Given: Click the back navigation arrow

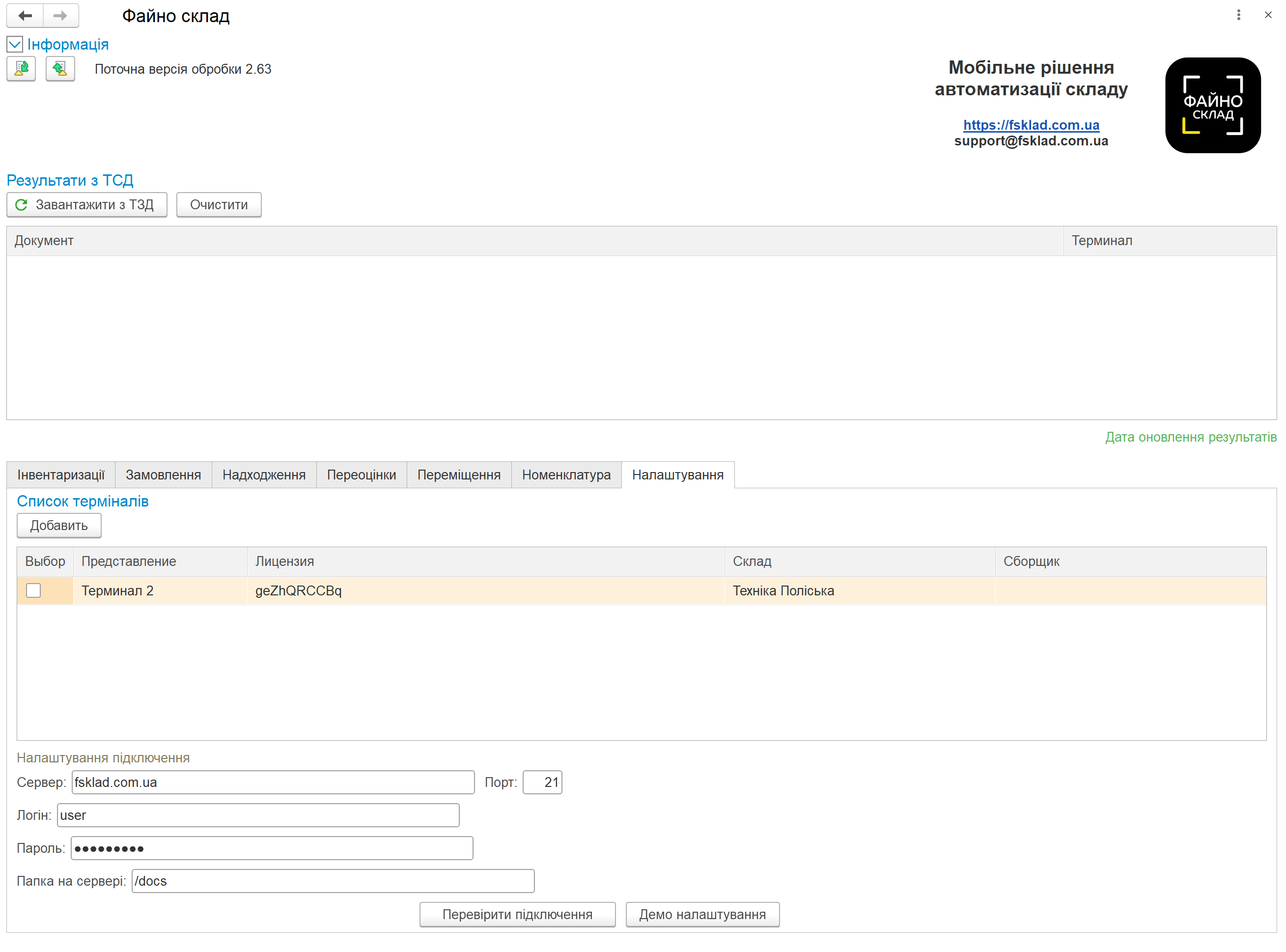Looking at the screenshot, I should tap(25, 16).
